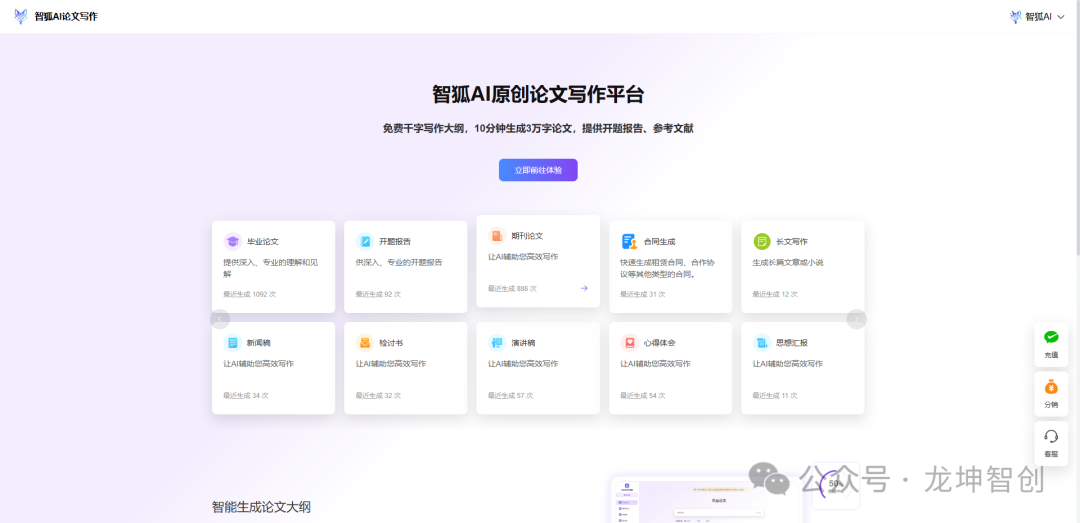The width and height of the screenshot is (1080, 523).
Task: Select the 思想汇报 card icon
Action: (762, 342)
